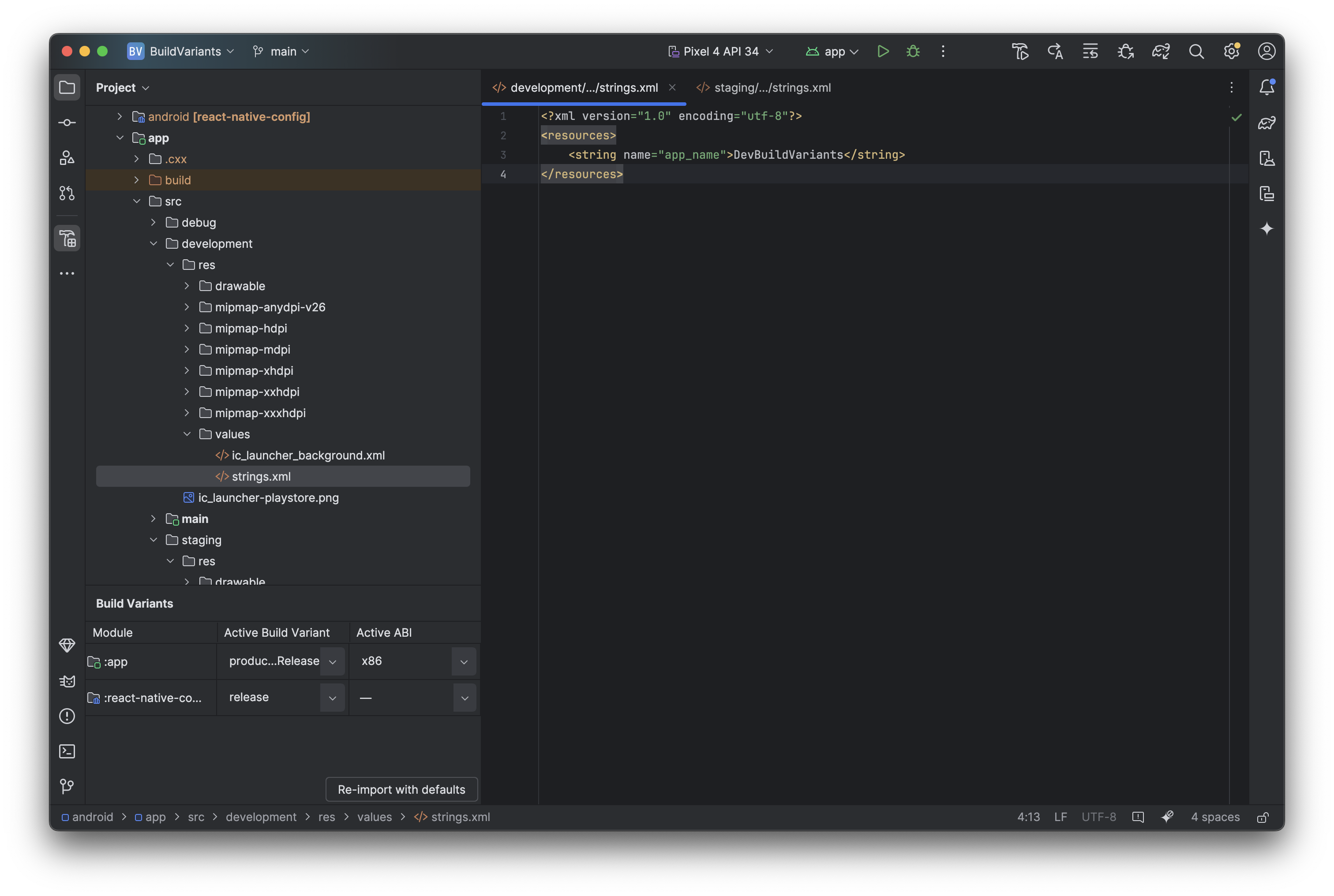Open the BuildVariants project dropdown
This screenshot has height=896, width=1334.
pyautogui.click(x=180, y=52)
